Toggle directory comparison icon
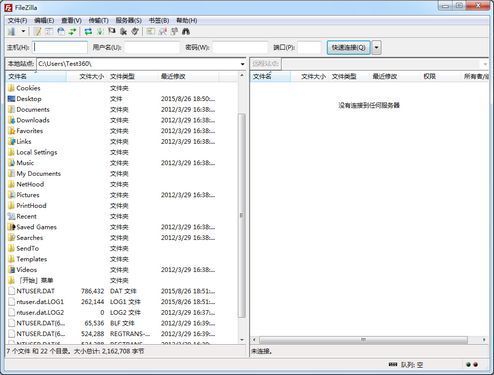 [163, 32]
